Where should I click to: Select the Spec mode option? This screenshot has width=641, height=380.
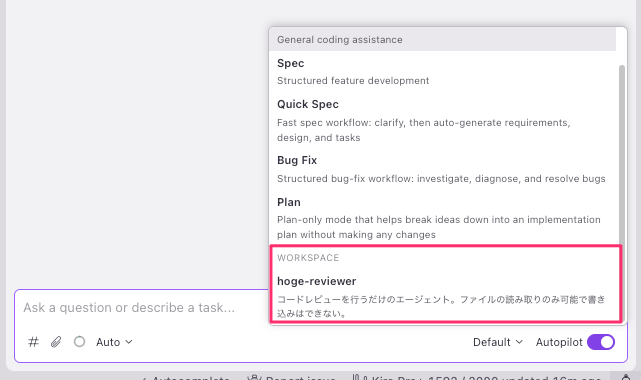coord(443,72)
